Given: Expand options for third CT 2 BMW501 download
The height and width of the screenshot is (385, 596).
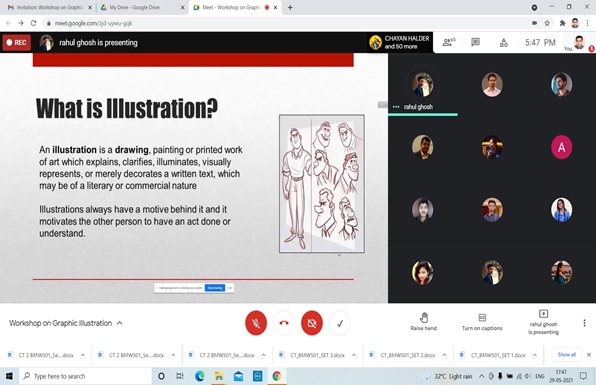Looking at the screenshot, I should tap(263, 355).
